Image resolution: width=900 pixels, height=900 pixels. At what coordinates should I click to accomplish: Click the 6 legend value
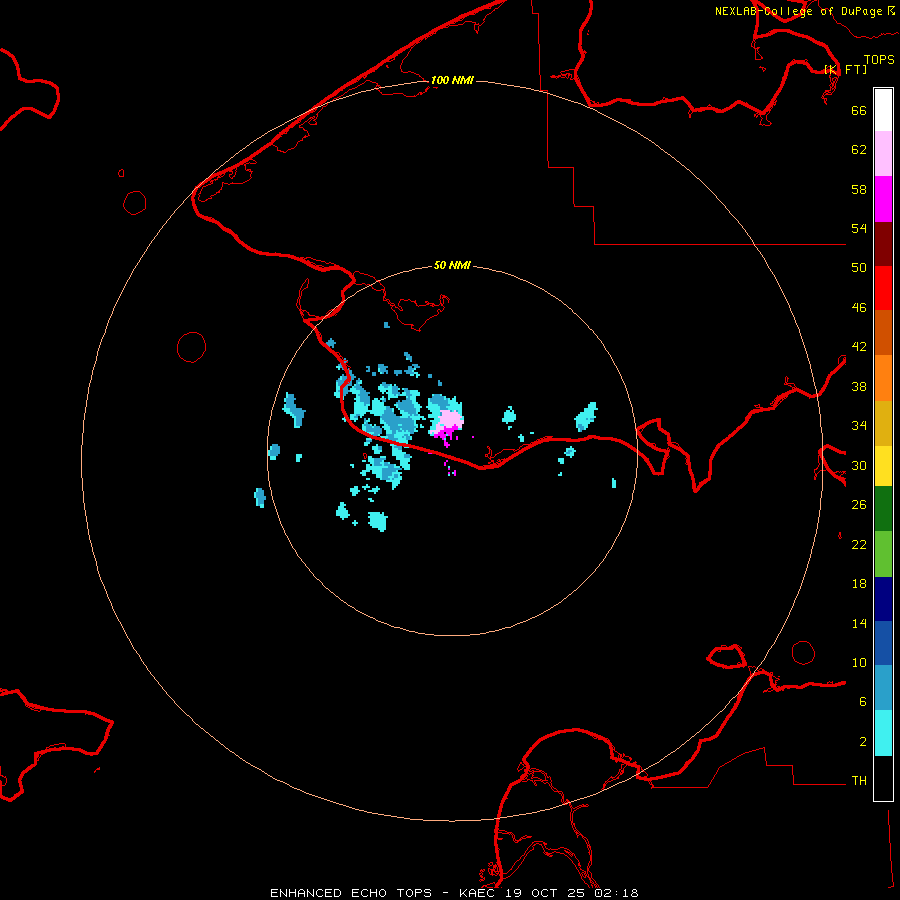863,702
